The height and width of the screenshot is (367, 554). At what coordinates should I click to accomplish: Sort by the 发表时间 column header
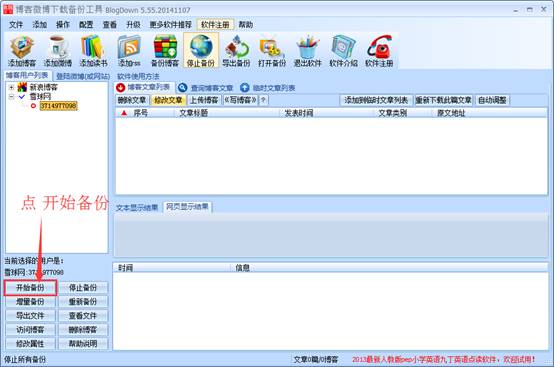pyautogui.click(x=326, y=113)
